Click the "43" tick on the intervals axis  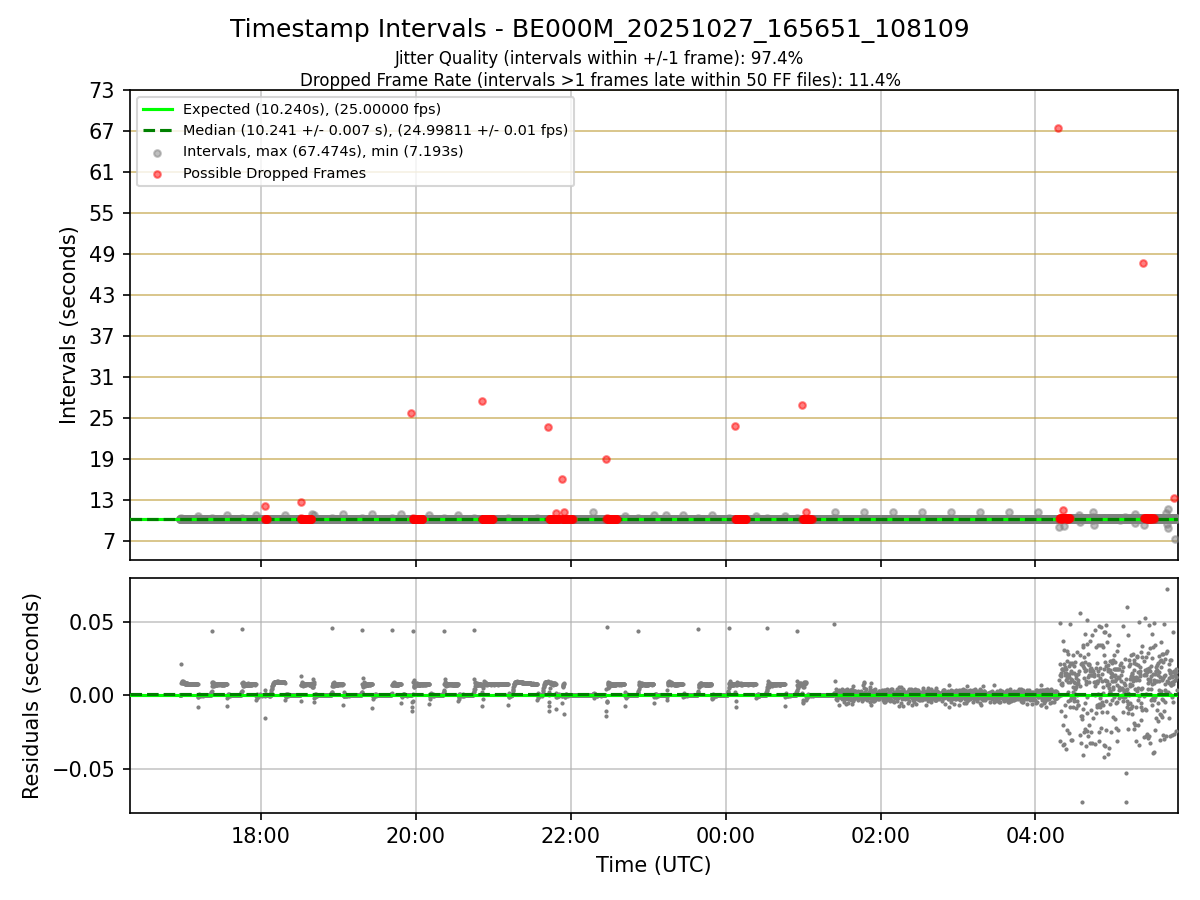(x=104, y=296)
